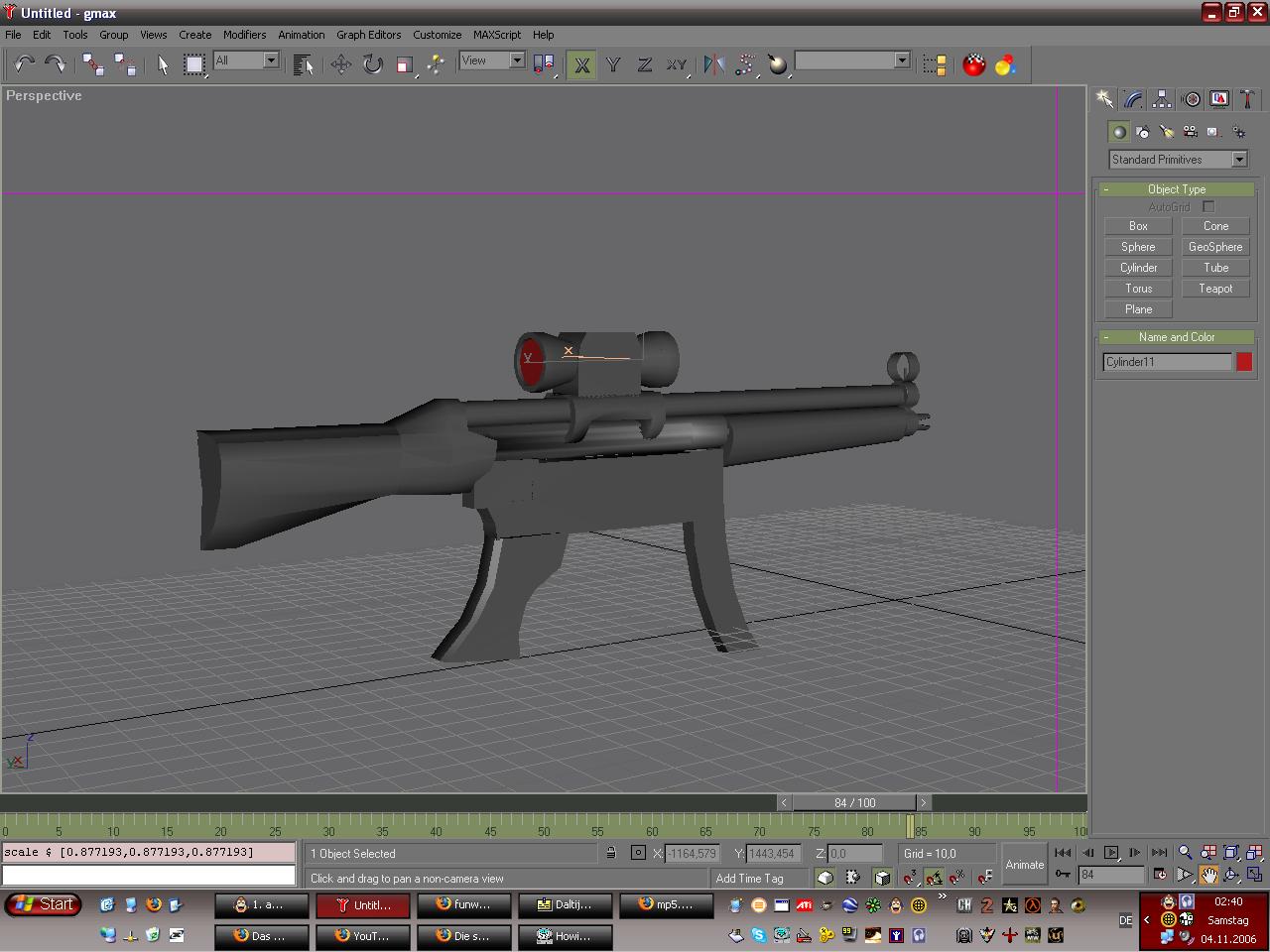Toggle the Spinner Snap button

pyautogui.click(x=984, y=877)
